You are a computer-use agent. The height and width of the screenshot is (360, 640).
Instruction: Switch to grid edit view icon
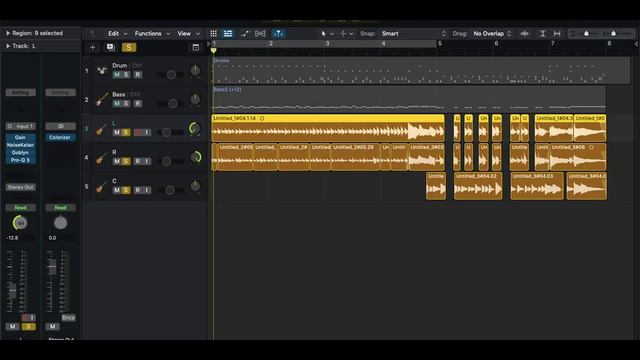pos(213,33)
